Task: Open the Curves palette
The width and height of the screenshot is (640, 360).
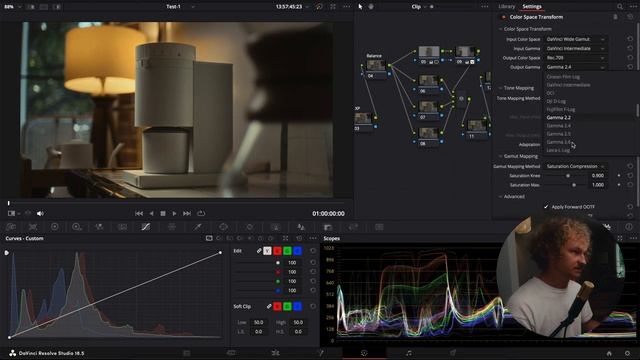Action: click(145, 227)
